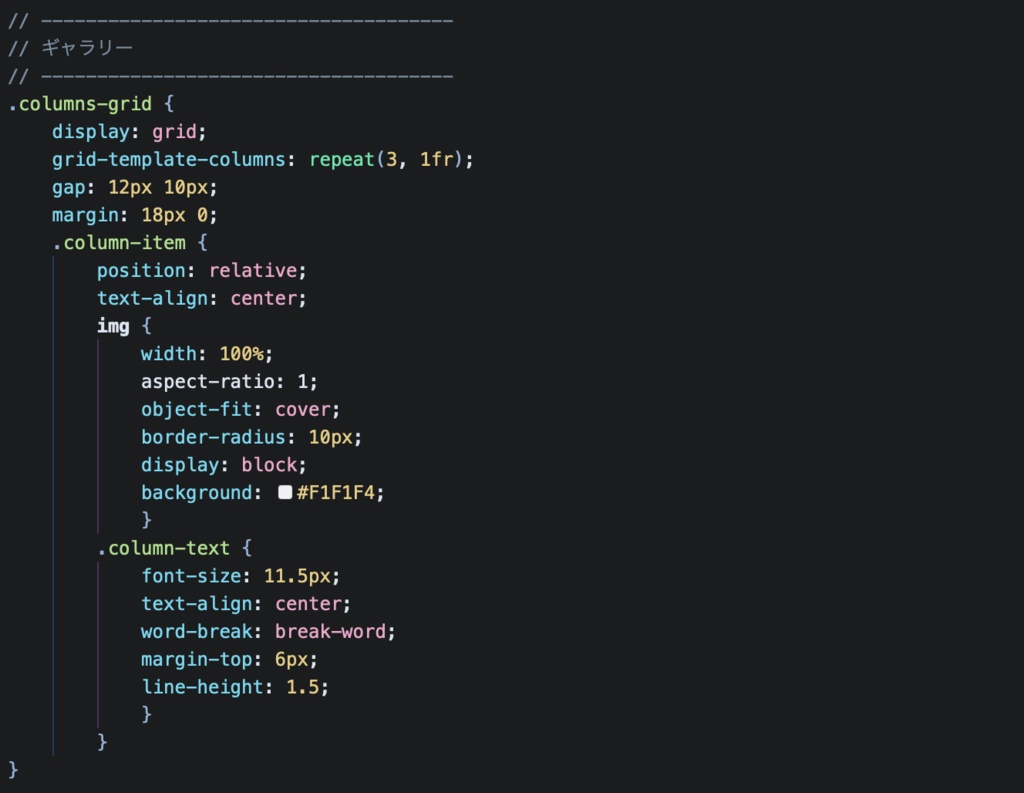Click the '.column-text' selector
Screen dimensions: 1024x793
pos(163,548)
